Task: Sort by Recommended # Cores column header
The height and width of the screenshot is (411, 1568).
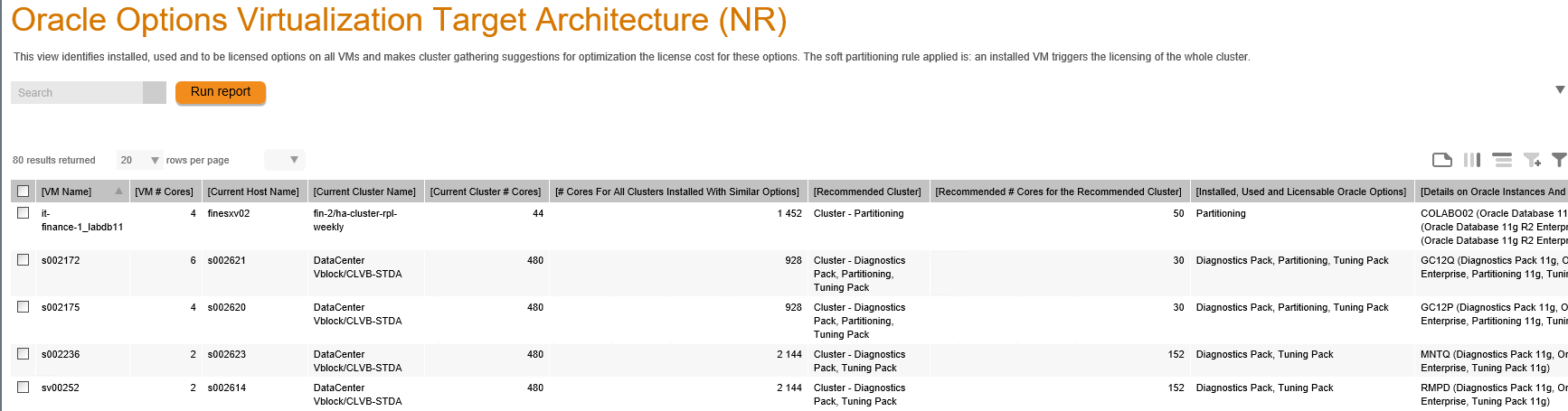Action: 1058,191
